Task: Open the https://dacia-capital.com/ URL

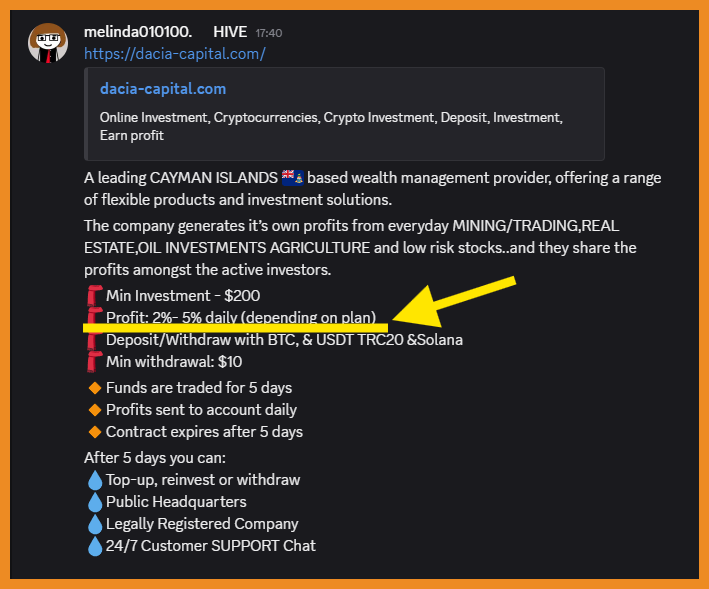Action: 175,54
